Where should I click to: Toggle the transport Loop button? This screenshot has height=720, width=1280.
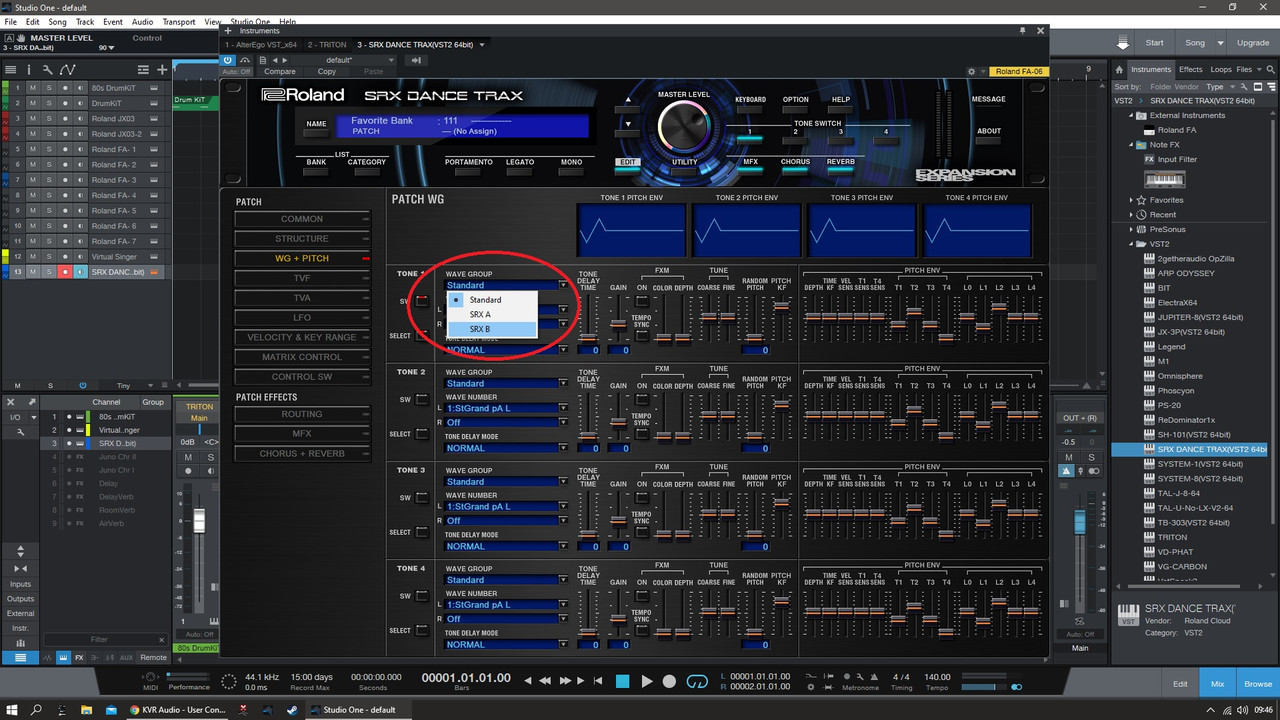click(x=698, y=681)
